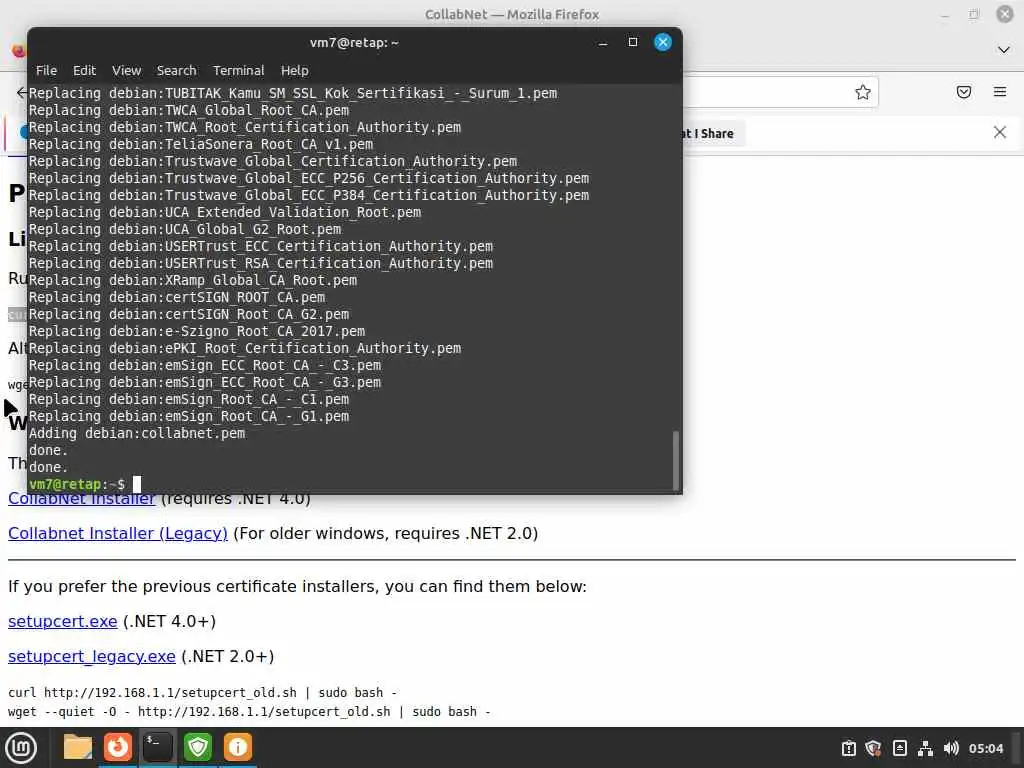This screenshot has width=1024, height=768.
Task: Dismiss the Firefox notification bar
Action: [x=1000, y=133]
